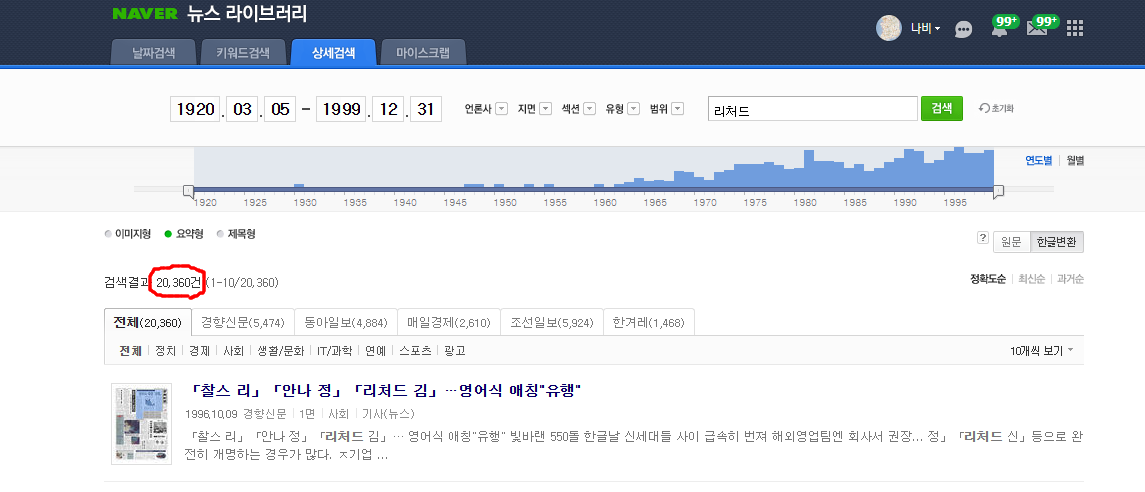1145x492 pixels.
Task: Click the end day field 31
Action: pos(426,109)
